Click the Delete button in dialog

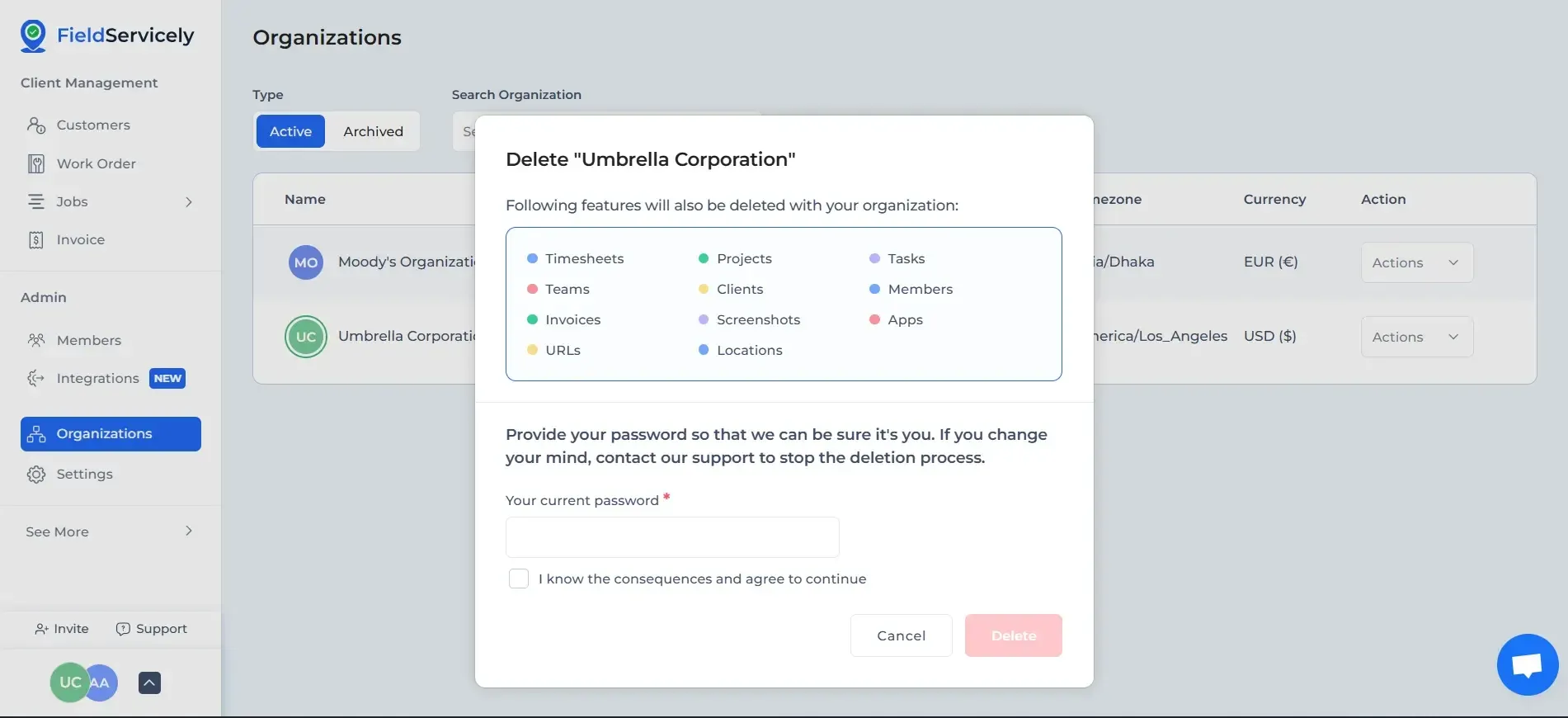[1013, 635]
